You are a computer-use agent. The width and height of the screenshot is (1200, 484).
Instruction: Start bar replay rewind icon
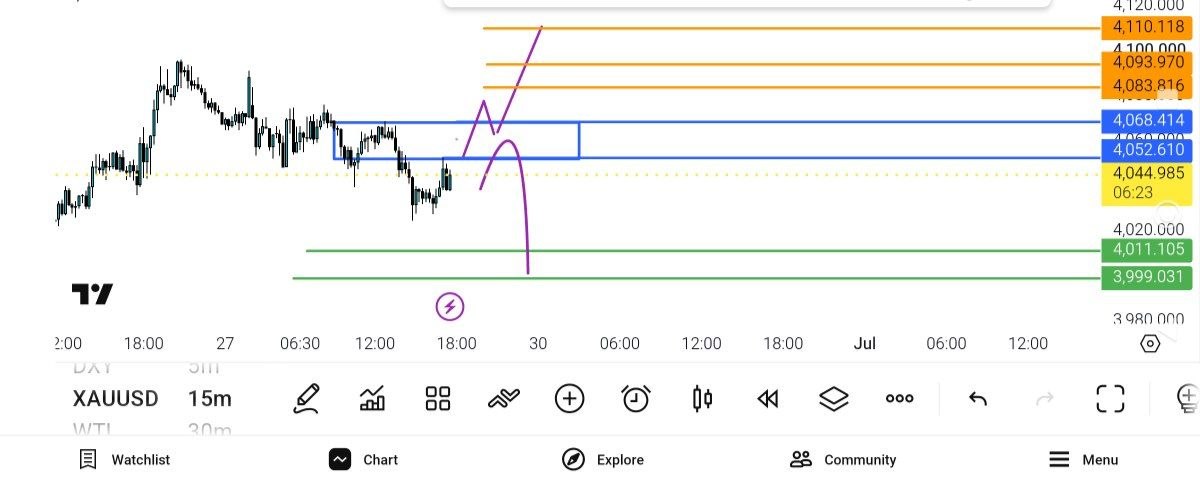tap(768, 399)
